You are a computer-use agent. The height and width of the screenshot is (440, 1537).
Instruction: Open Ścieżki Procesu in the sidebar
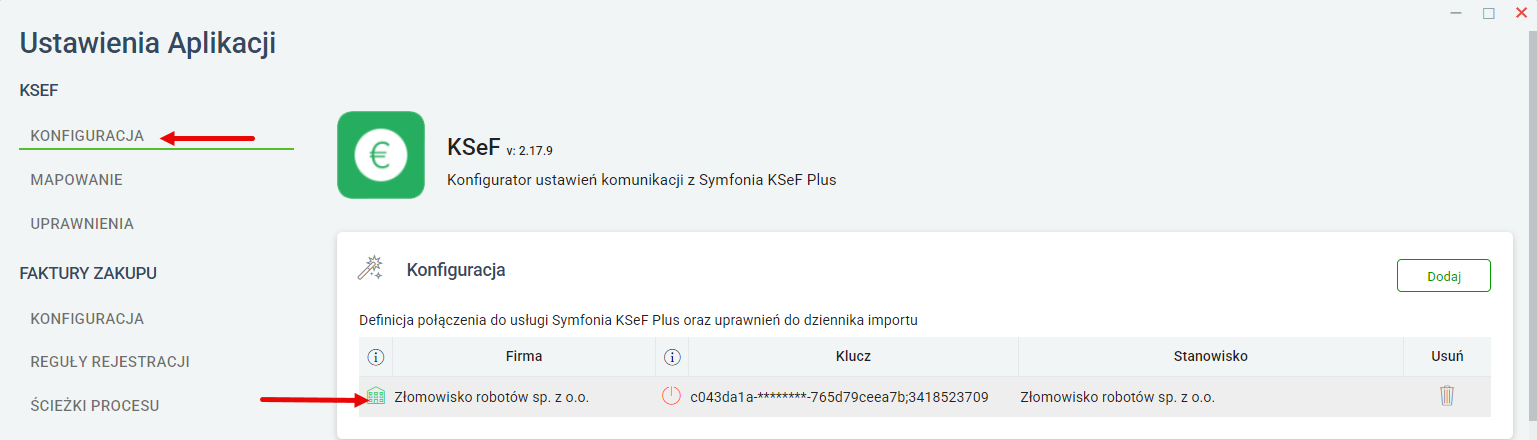point(95,406)
